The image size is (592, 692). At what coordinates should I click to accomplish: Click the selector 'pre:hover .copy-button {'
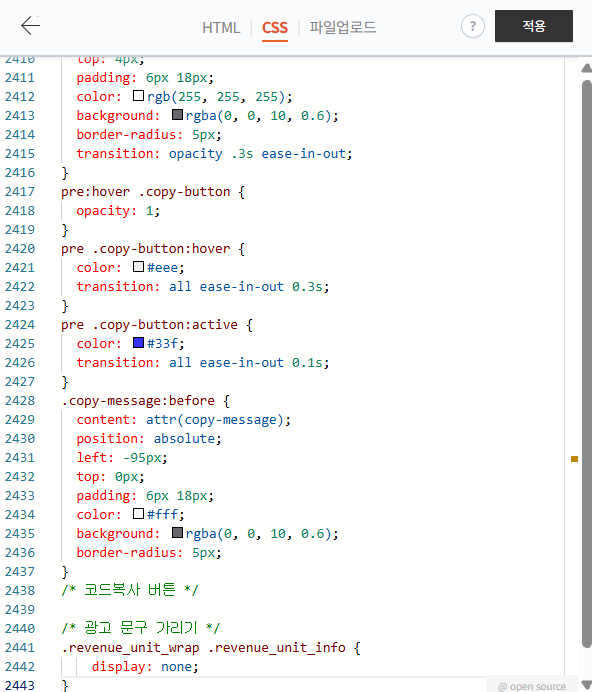(153, 192)
